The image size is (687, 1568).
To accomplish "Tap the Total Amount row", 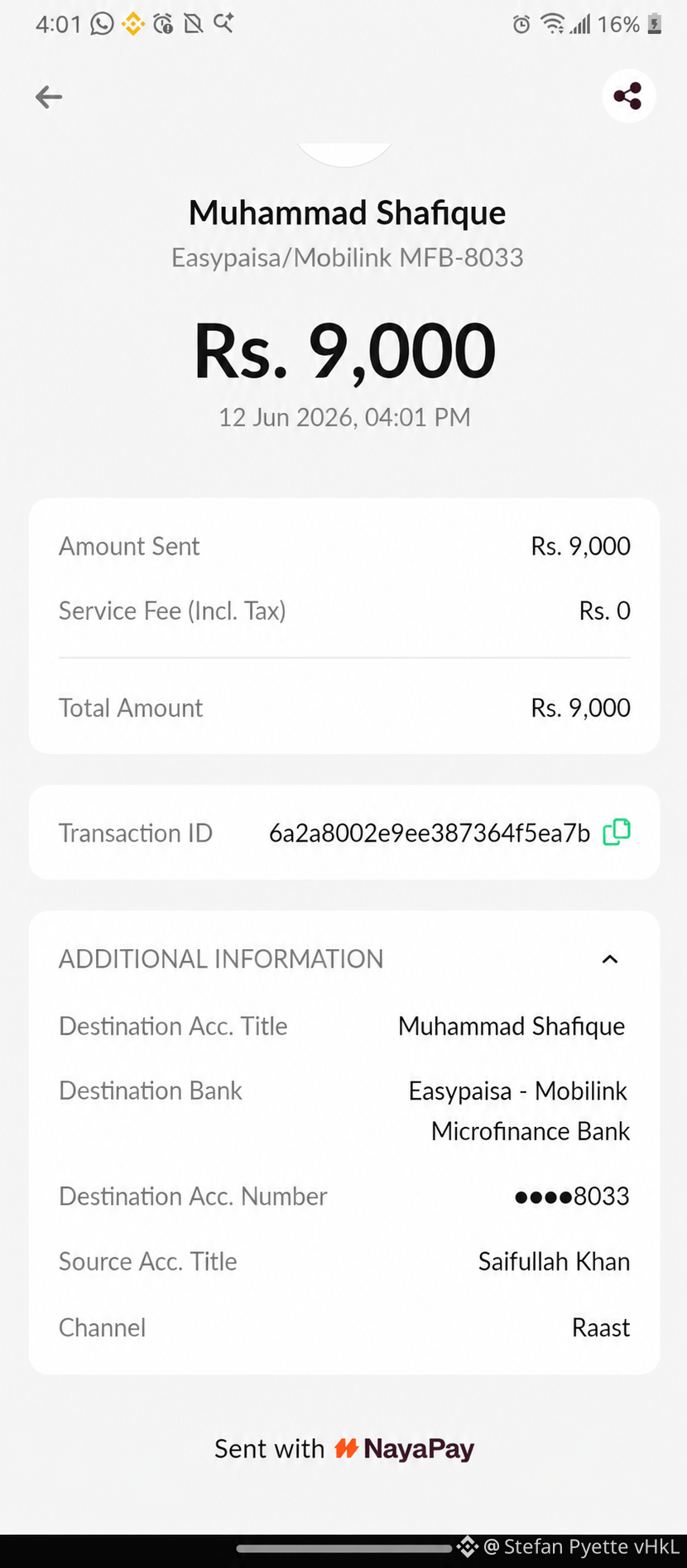I will click(x=344, y=707).
